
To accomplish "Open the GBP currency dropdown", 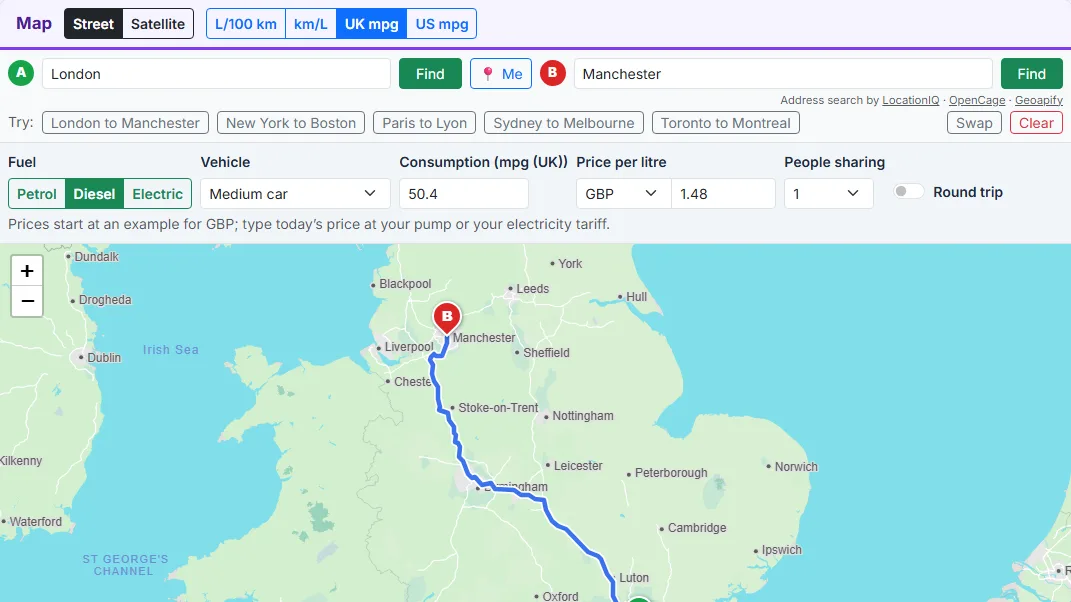I will pos(624,194).
